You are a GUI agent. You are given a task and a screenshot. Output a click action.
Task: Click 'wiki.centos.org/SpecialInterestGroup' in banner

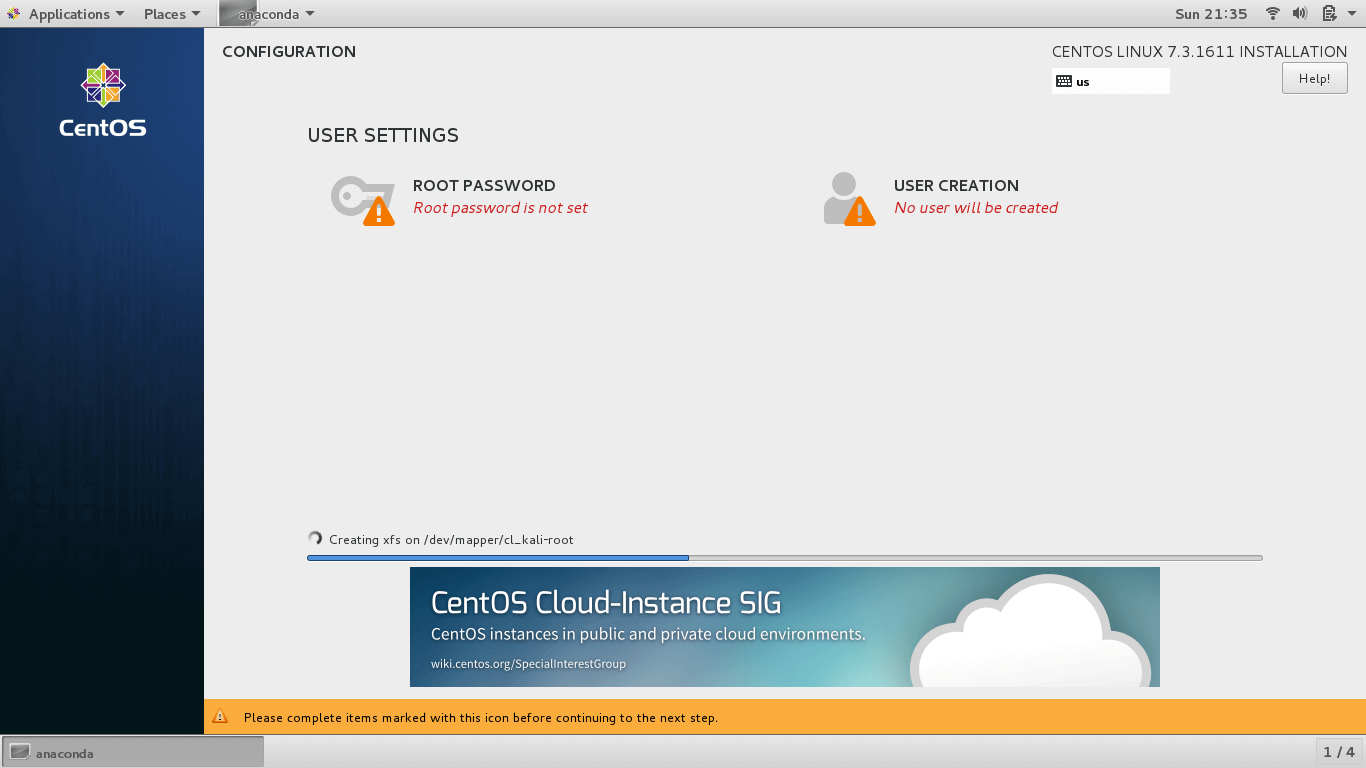pyautogui.click(x=528, y=664)
